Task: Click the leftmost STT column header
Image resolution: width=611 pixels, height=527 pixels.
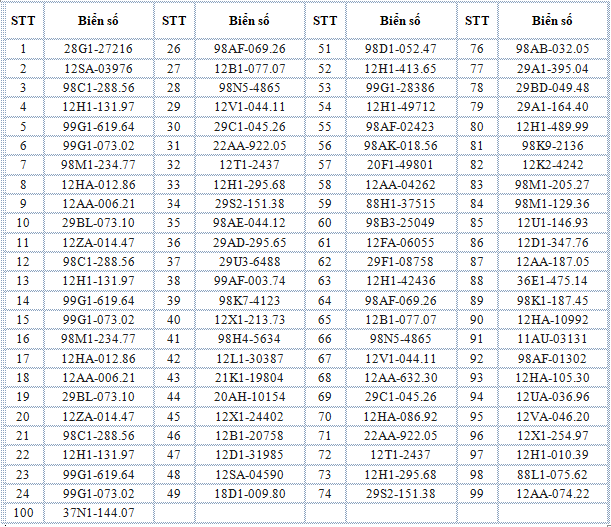Action: [x=23, y=21]
